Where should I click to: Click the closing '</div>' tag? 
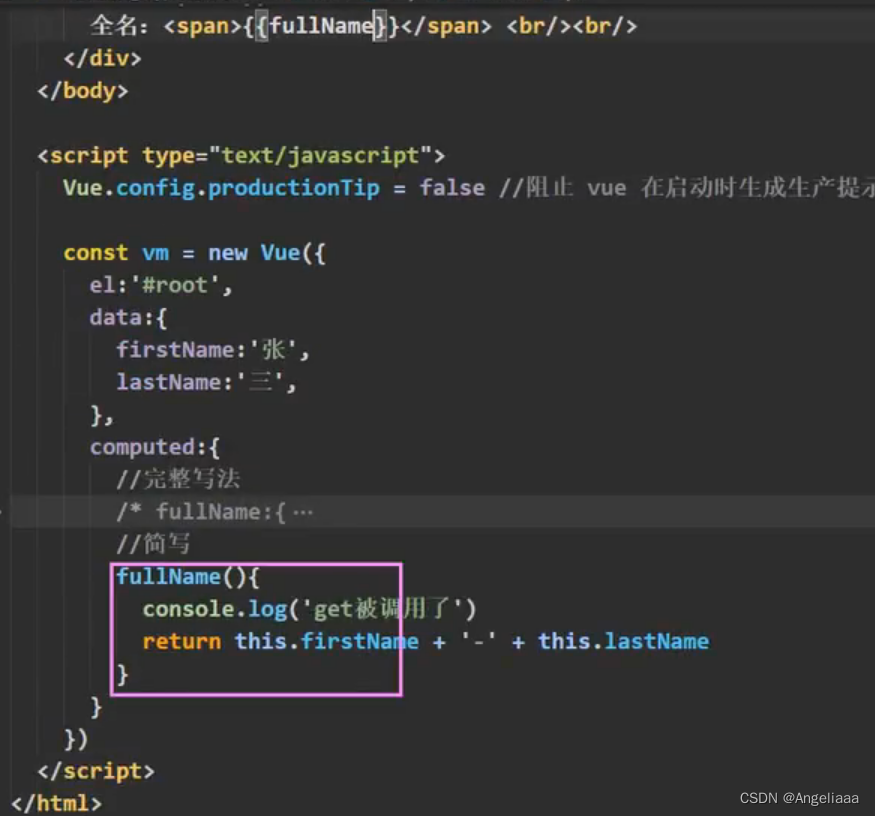(x=102, y=58)
